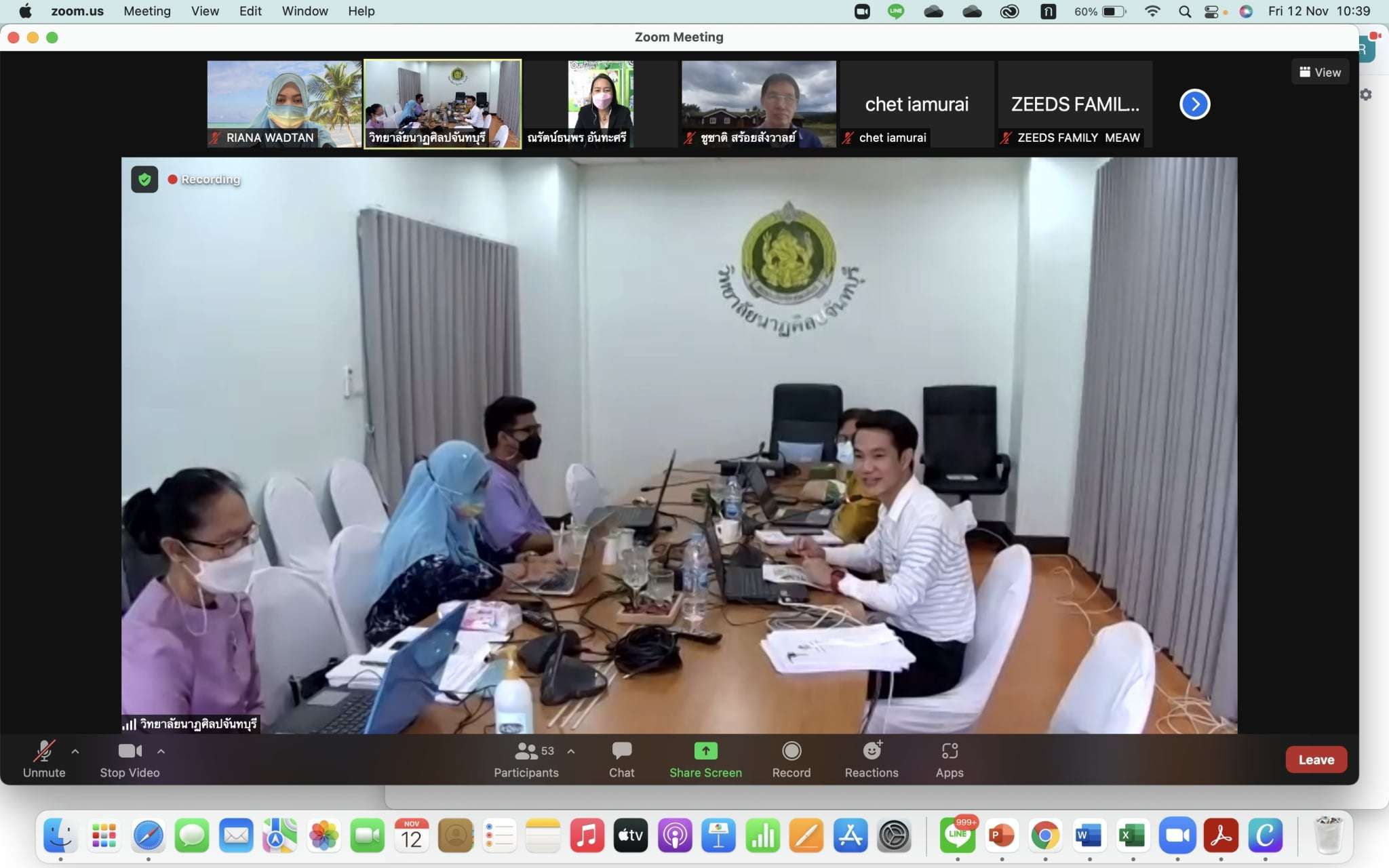Unmute the microphone
1389x868 pixels.
44,751
